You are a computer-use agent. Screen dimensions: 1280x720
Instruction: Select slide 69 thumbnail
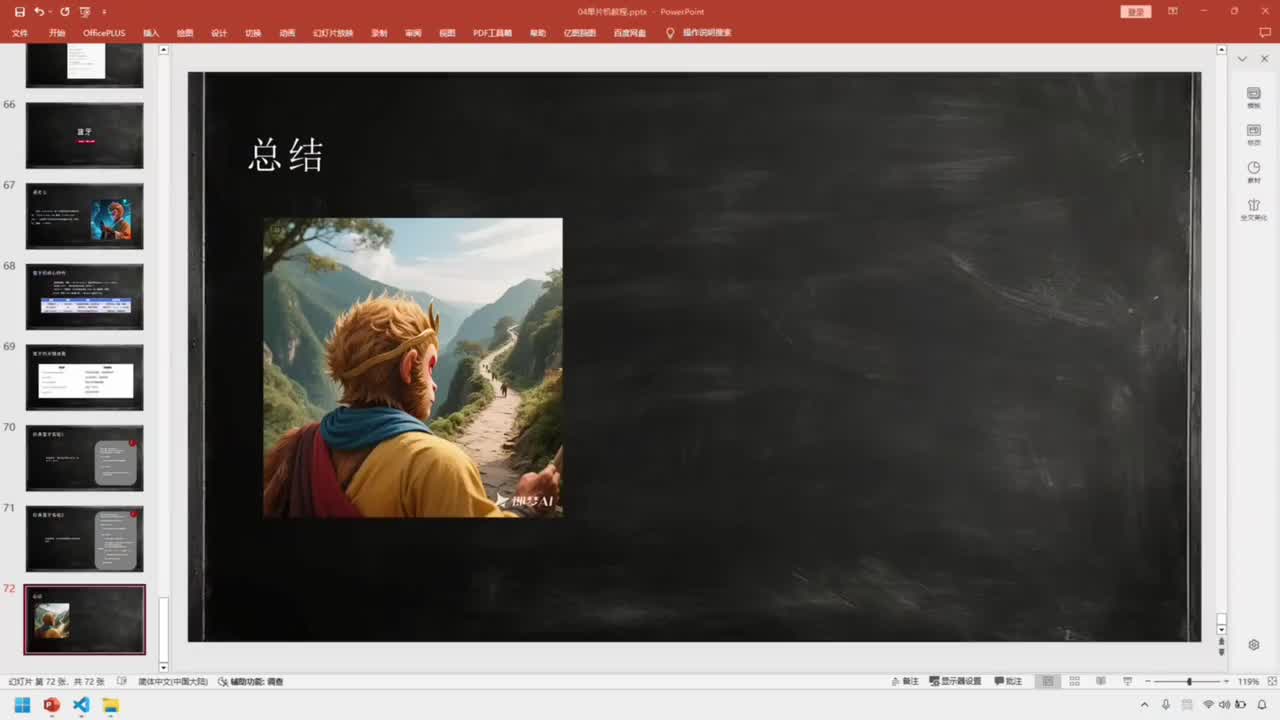tap(85, 377)
